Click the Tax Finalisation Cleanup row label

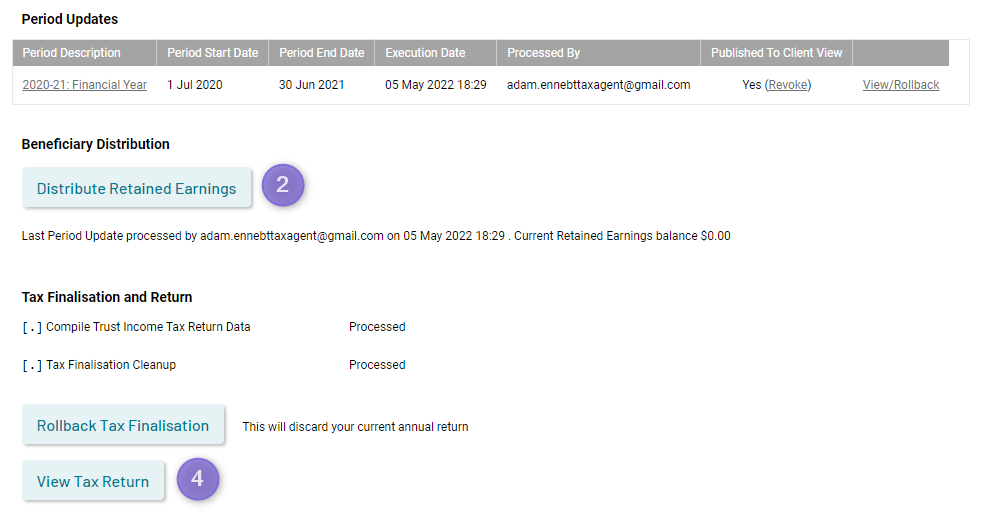pos(111,365)
